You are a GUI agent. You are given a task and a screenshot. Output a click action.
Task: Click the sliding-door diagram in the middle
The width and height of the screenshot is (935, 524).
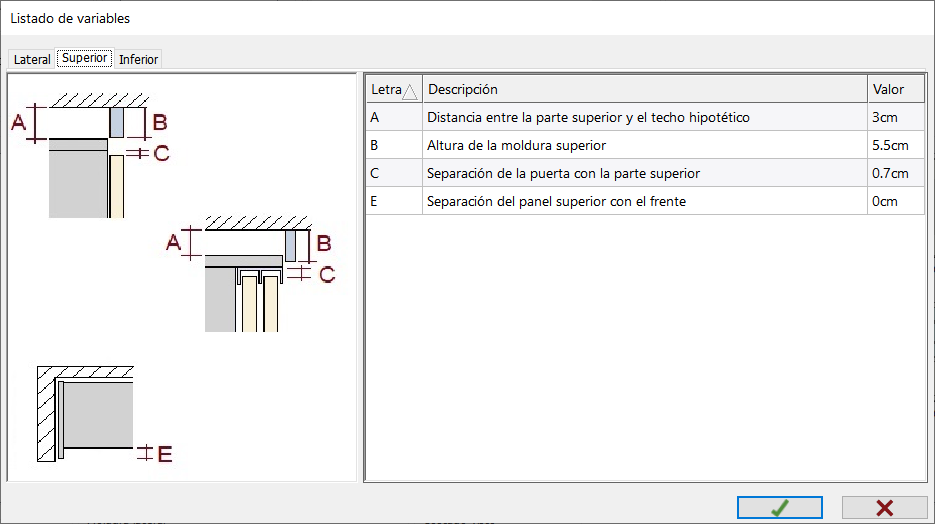[x=251, y=274]
